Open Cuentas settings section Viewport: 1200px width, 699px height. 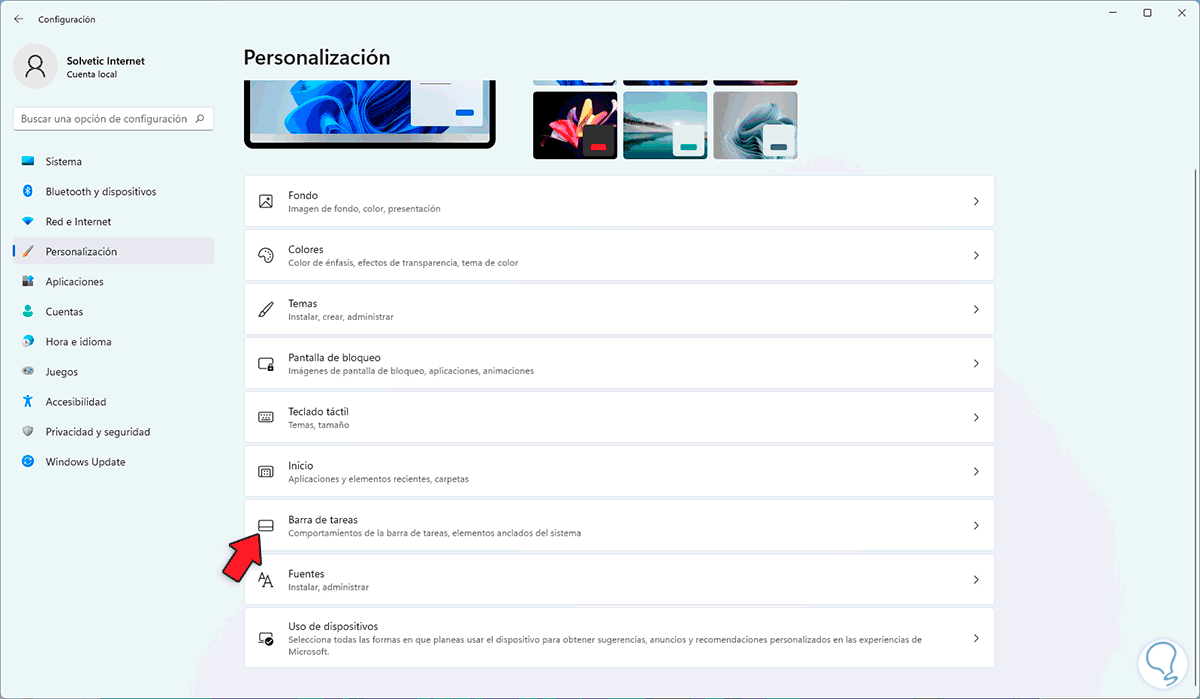point(113,312)
